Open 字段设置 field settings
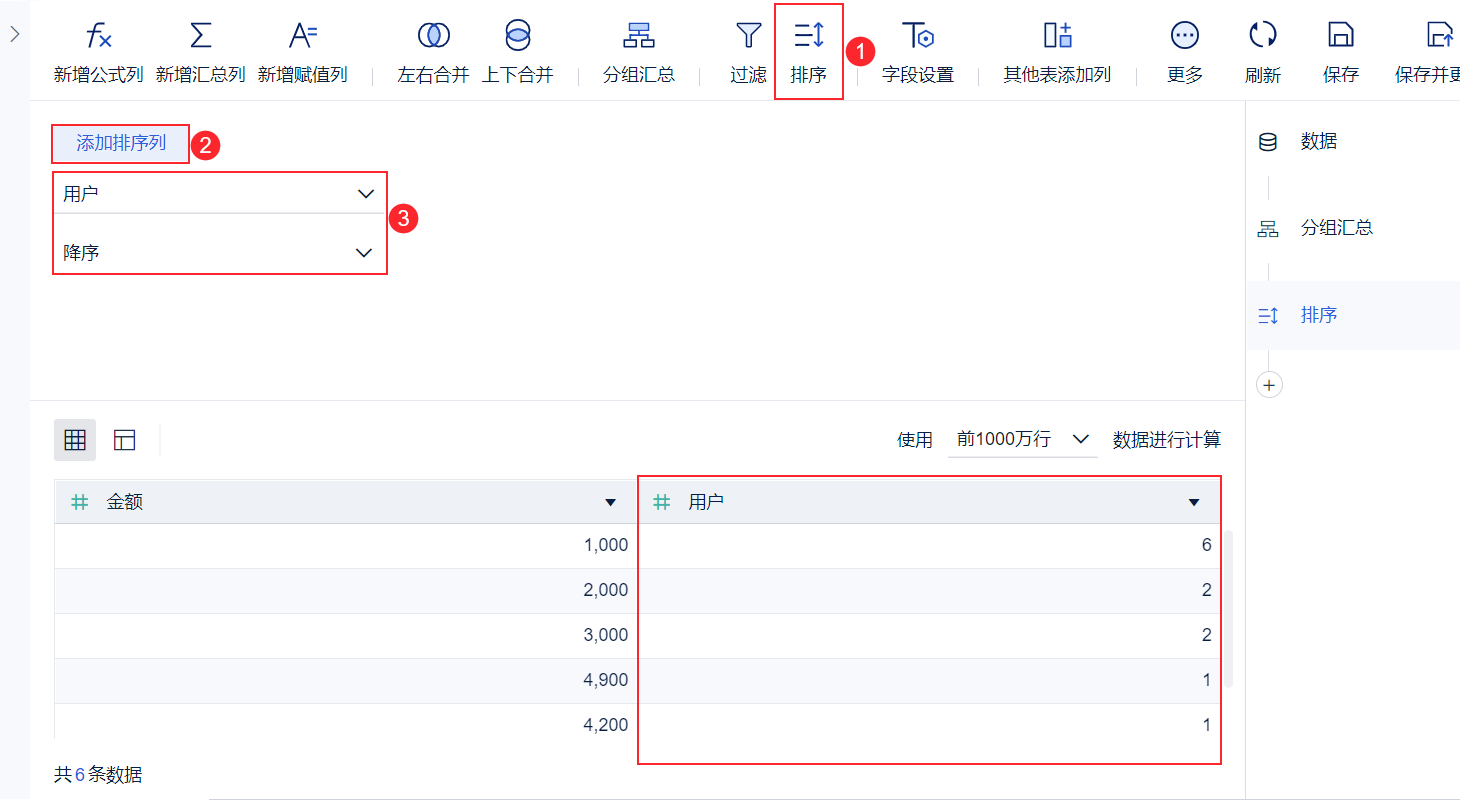 (x=917, y=37)
